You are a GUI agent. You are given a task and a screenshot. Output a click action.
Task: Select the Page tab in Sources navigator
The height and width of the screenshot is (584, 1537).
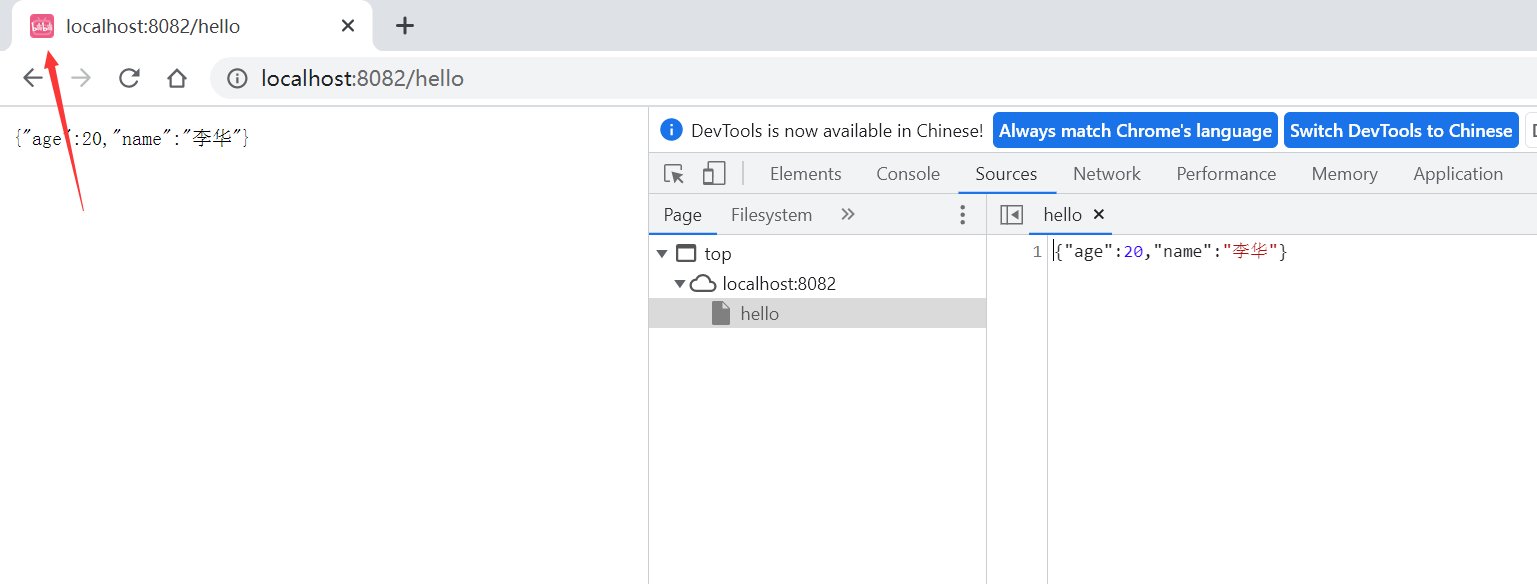(683, 215)
